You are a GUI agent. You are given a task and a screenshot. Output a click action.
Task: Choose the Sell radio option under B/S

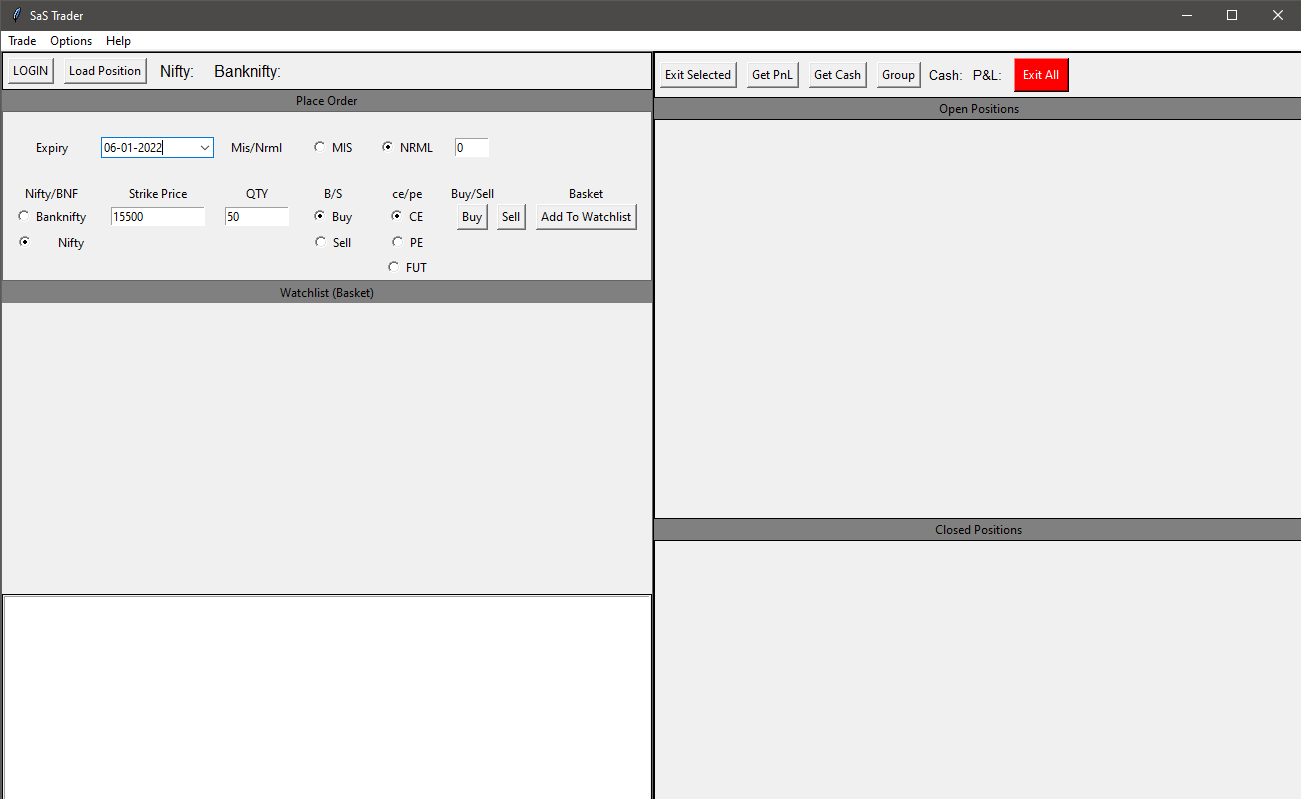point(320,242)
